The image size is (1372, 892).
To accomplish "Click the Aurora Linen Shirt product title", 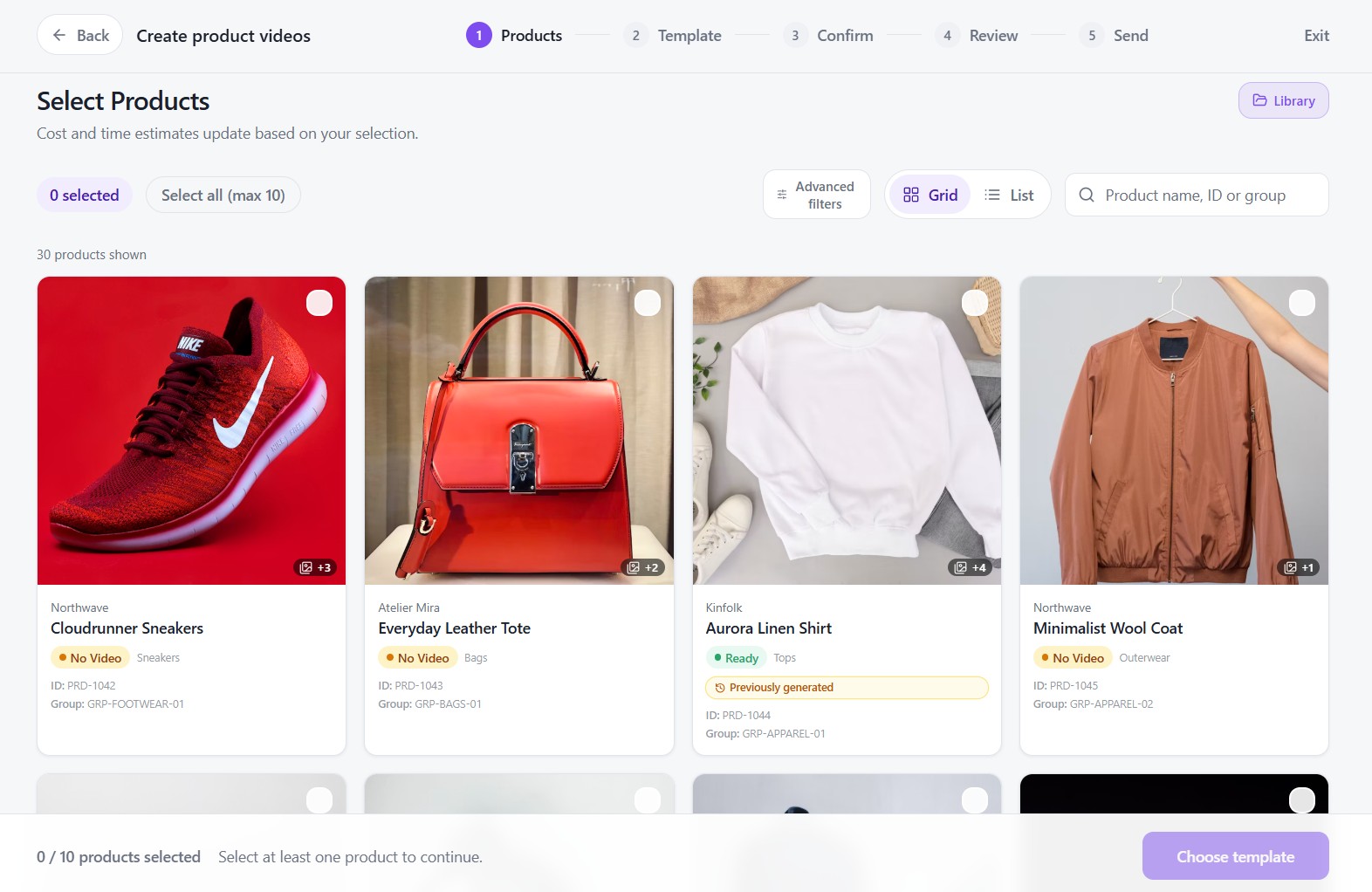I will point(768,628).
